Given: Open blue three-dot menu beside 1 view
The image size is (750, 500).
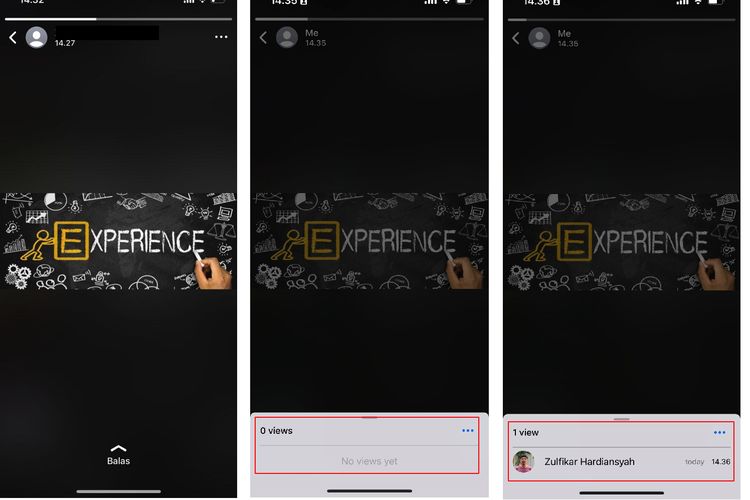Looking at the screenshot, I should click(719, 433).
